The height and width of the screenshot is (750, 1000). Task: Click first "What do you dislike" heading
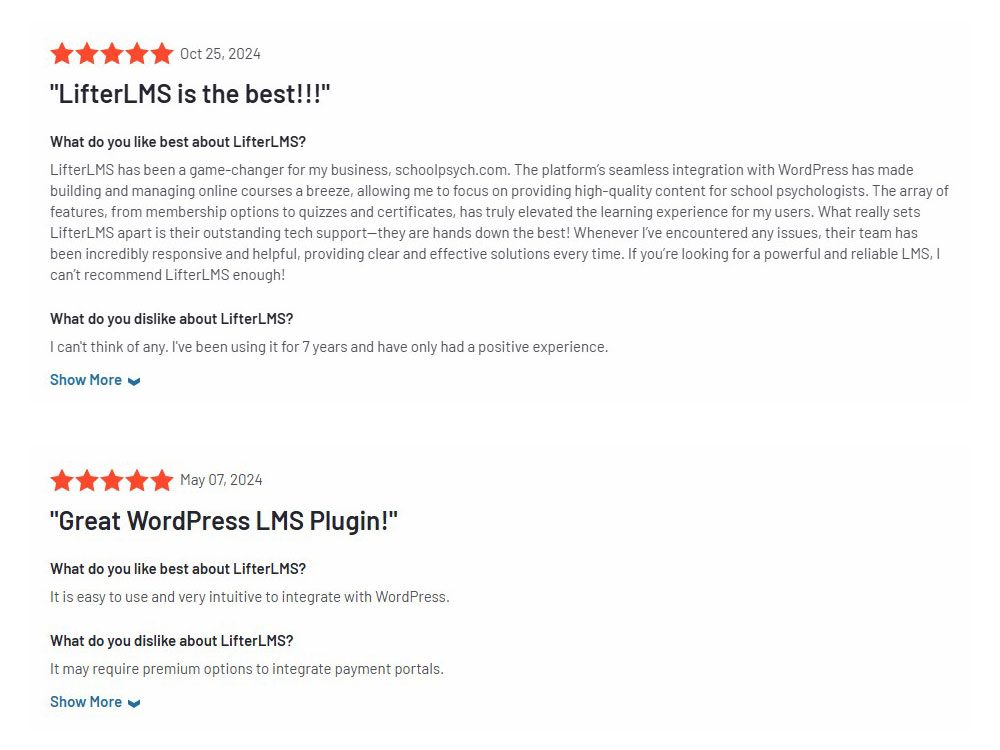pos(172,319)
